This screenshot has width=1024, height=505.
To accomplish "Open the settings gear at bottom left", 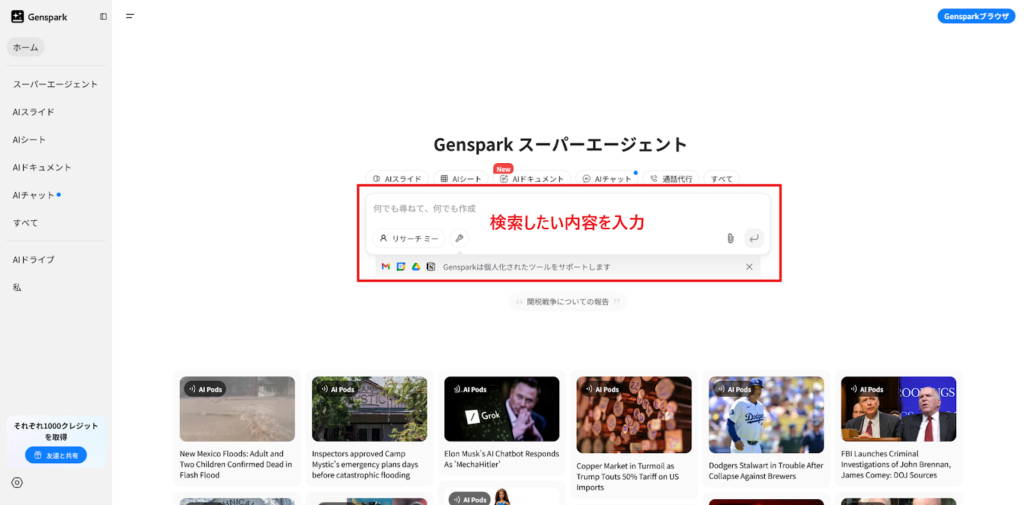I will coord(17,482).
